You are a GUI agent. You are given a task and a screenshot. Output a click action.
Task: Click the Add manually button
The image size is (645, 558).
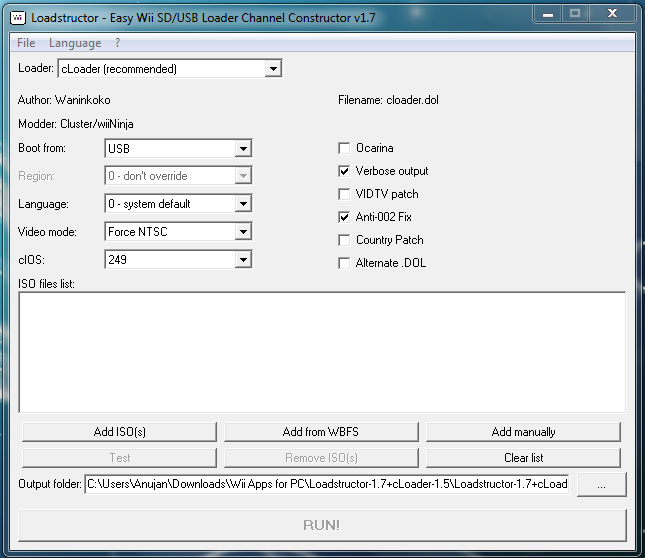pos(523,432)
